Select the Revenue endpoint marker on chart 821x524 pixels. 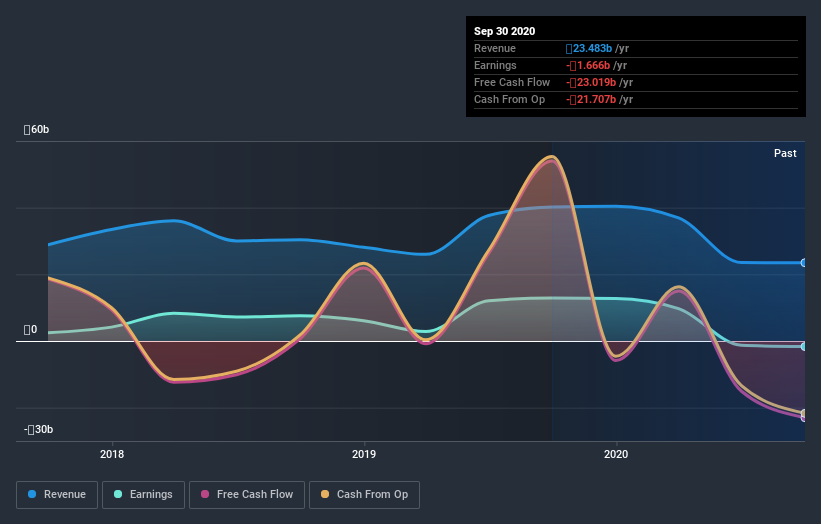(x=803, y=263)
